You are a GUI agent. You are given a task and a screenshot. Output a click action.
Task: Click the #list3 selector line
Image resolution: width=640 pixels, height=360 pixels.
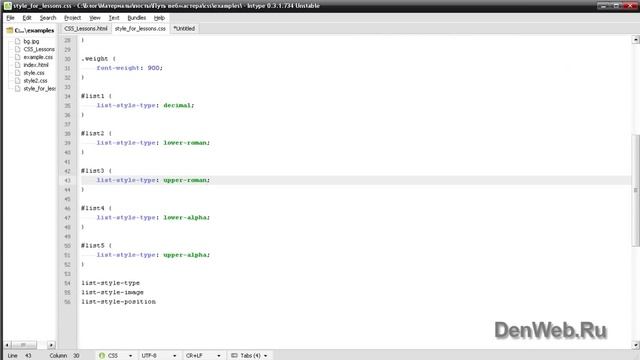point(96,171)
